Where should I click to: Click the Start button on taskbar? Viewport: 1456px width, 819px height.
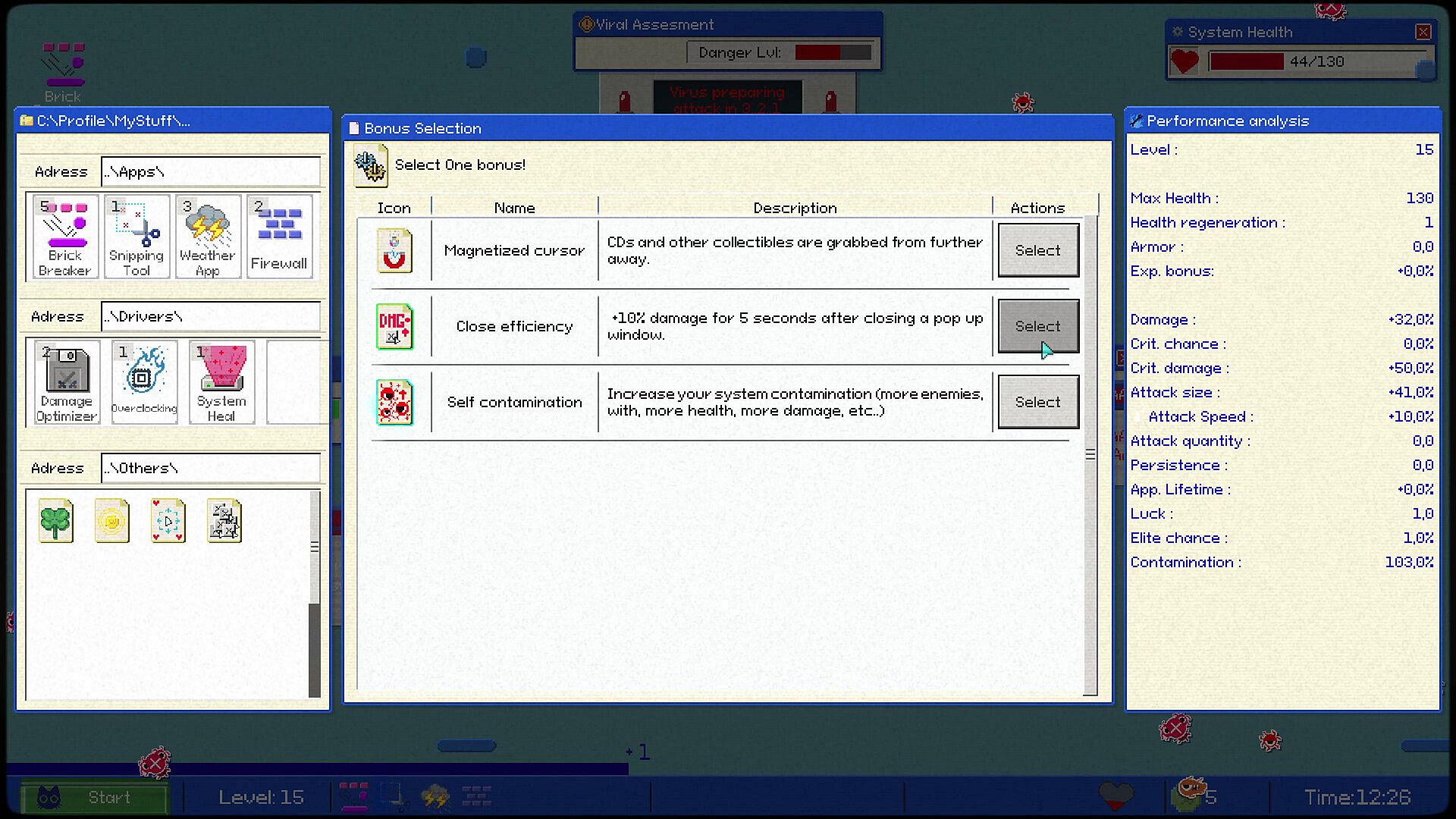(94, 798)
